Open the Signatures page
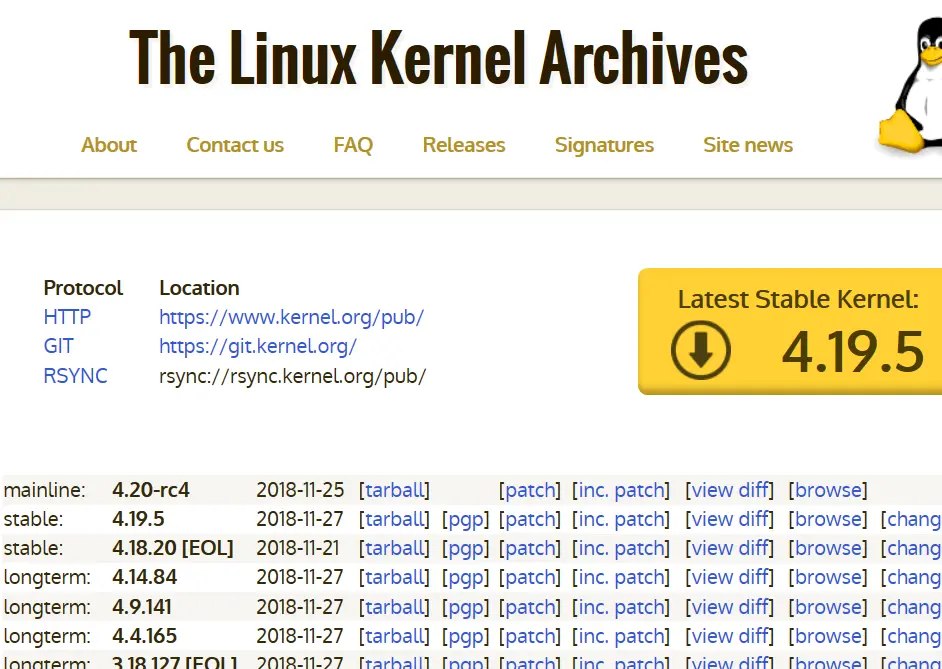This screenshot has height=669, width=942. (x=604, y=145)
